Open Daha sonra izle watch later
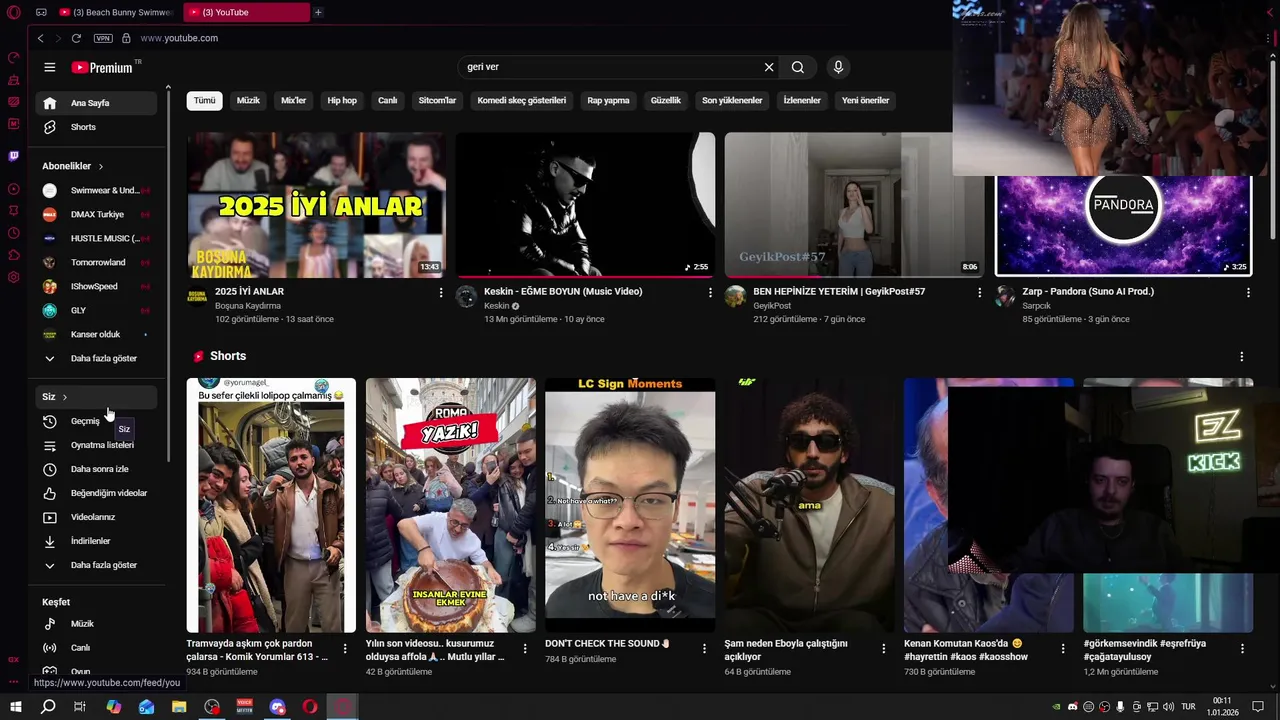 [96, 469]
